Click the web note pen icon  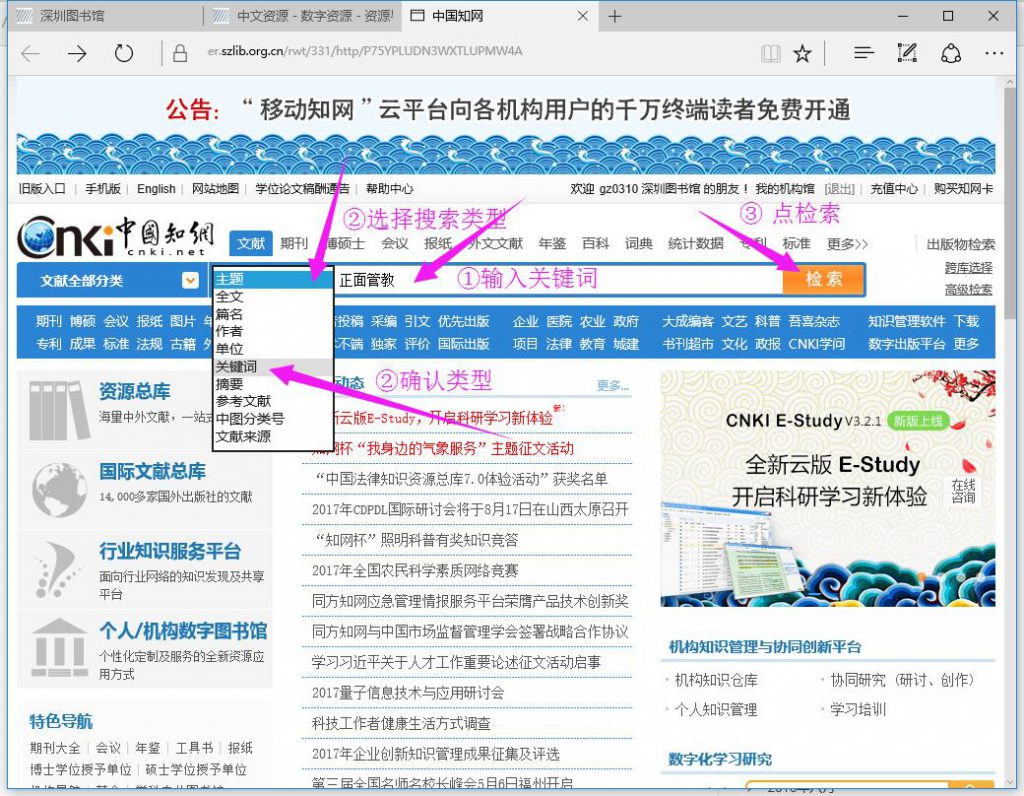coord(908,54)
